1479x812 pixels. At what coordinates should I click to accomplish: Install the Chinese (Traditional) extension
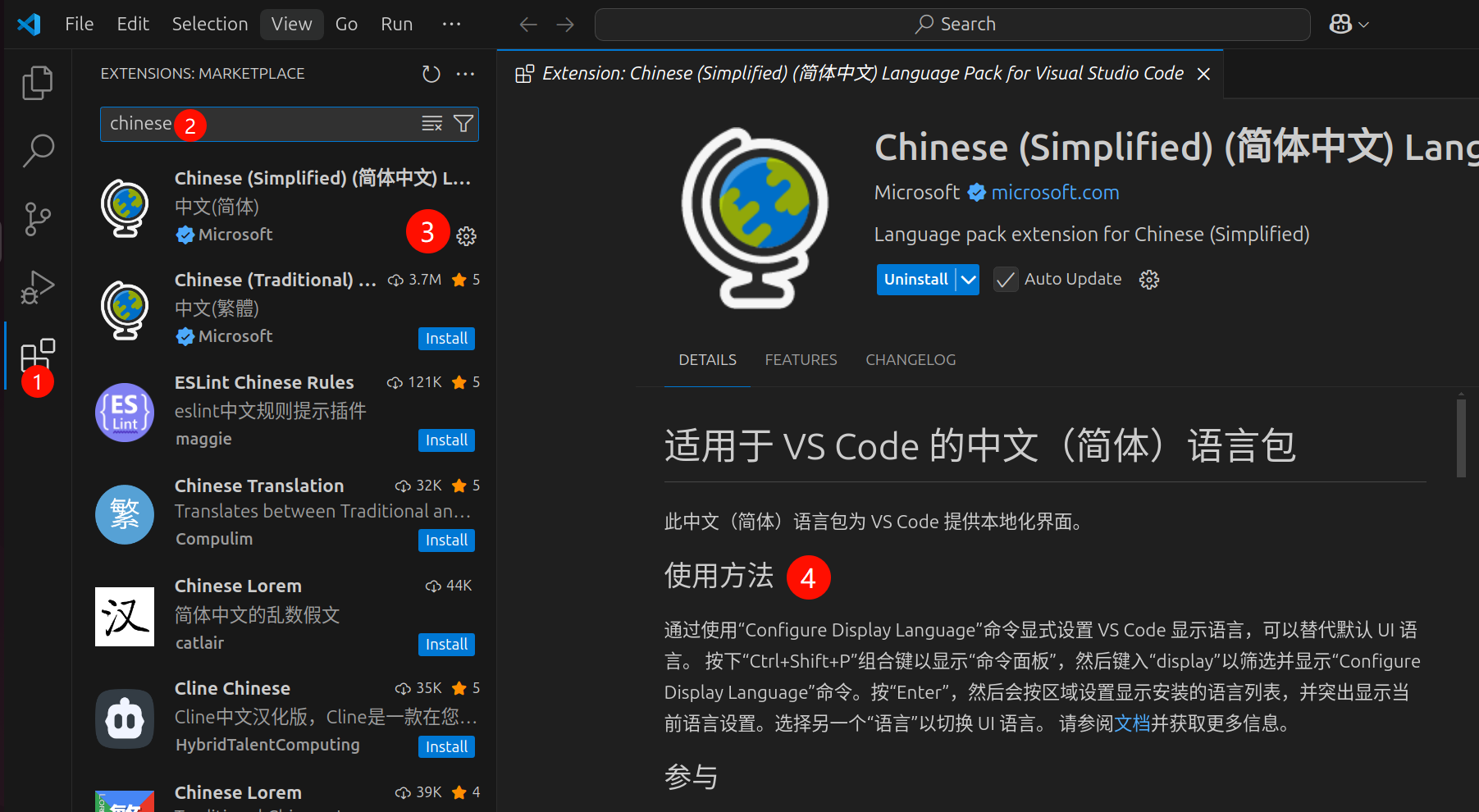click(x=446, y=338)
